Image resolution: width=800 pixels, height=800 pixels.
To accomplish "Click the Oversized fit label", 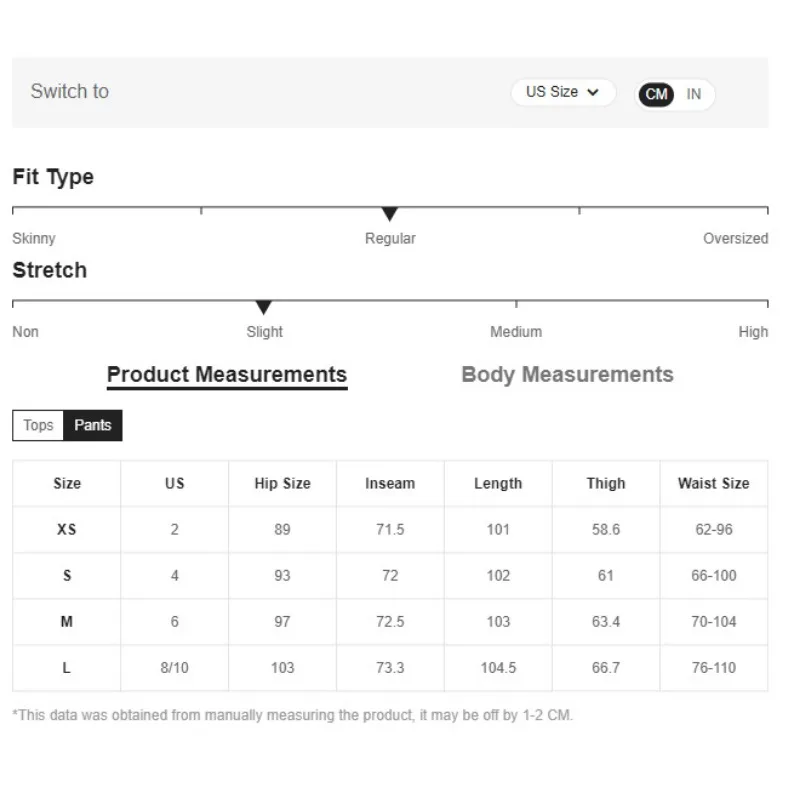I will 735,238.
